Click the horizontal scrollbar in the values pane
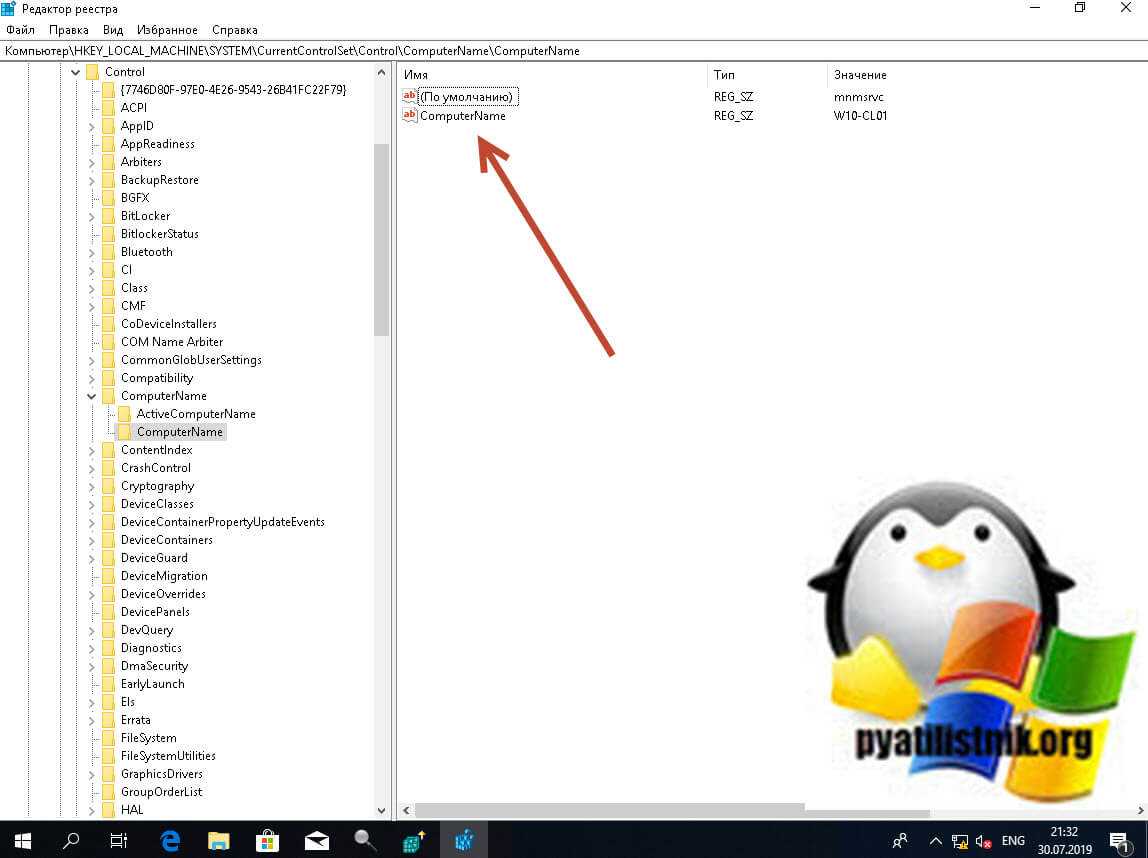Image resolution: width=1148 pixels, height=858 pixels. coord(610,809)
